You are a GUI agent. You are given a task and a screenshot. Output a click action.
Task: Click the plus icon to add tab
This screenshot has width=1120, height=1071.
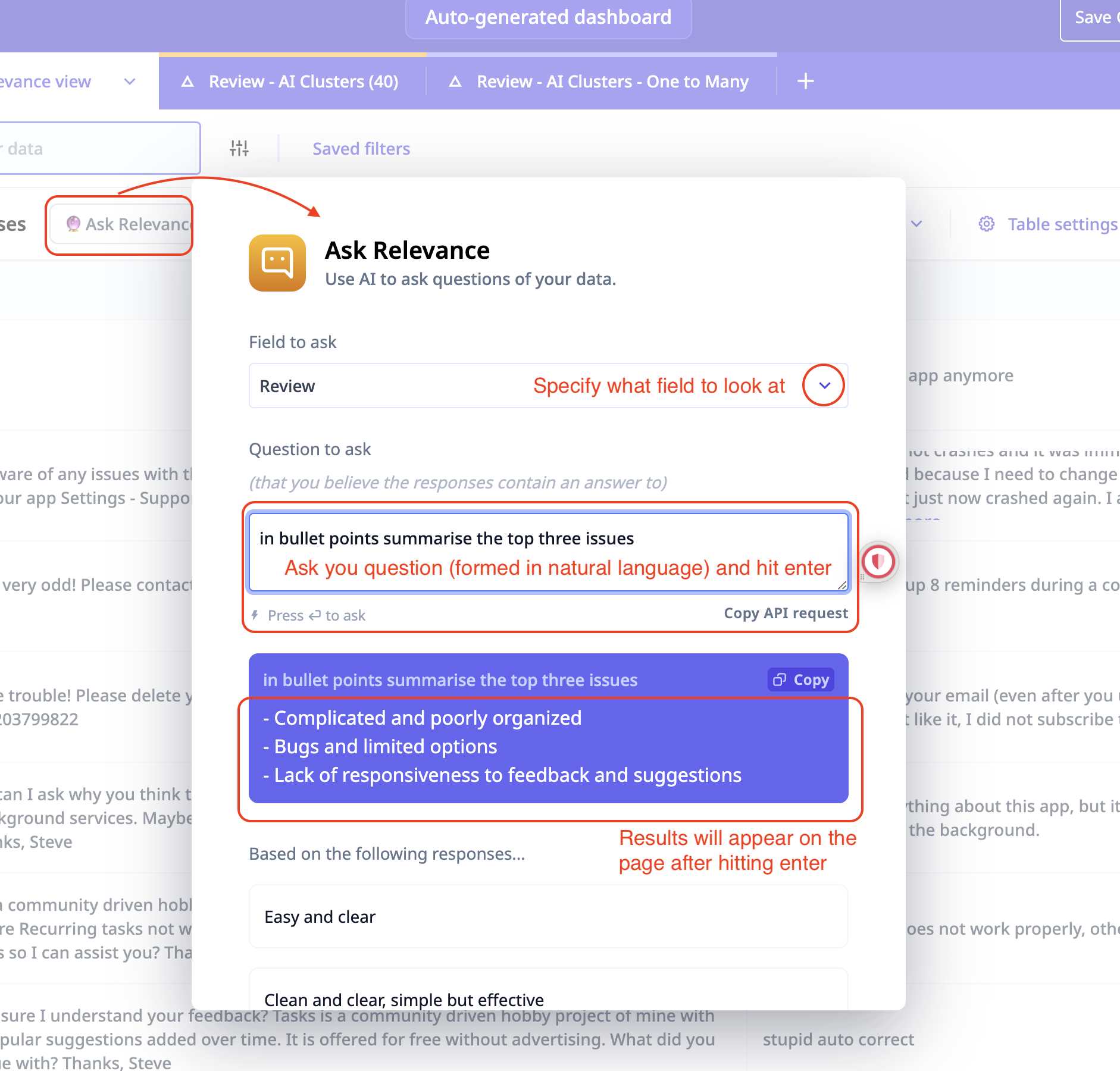[x=806, y=81]
